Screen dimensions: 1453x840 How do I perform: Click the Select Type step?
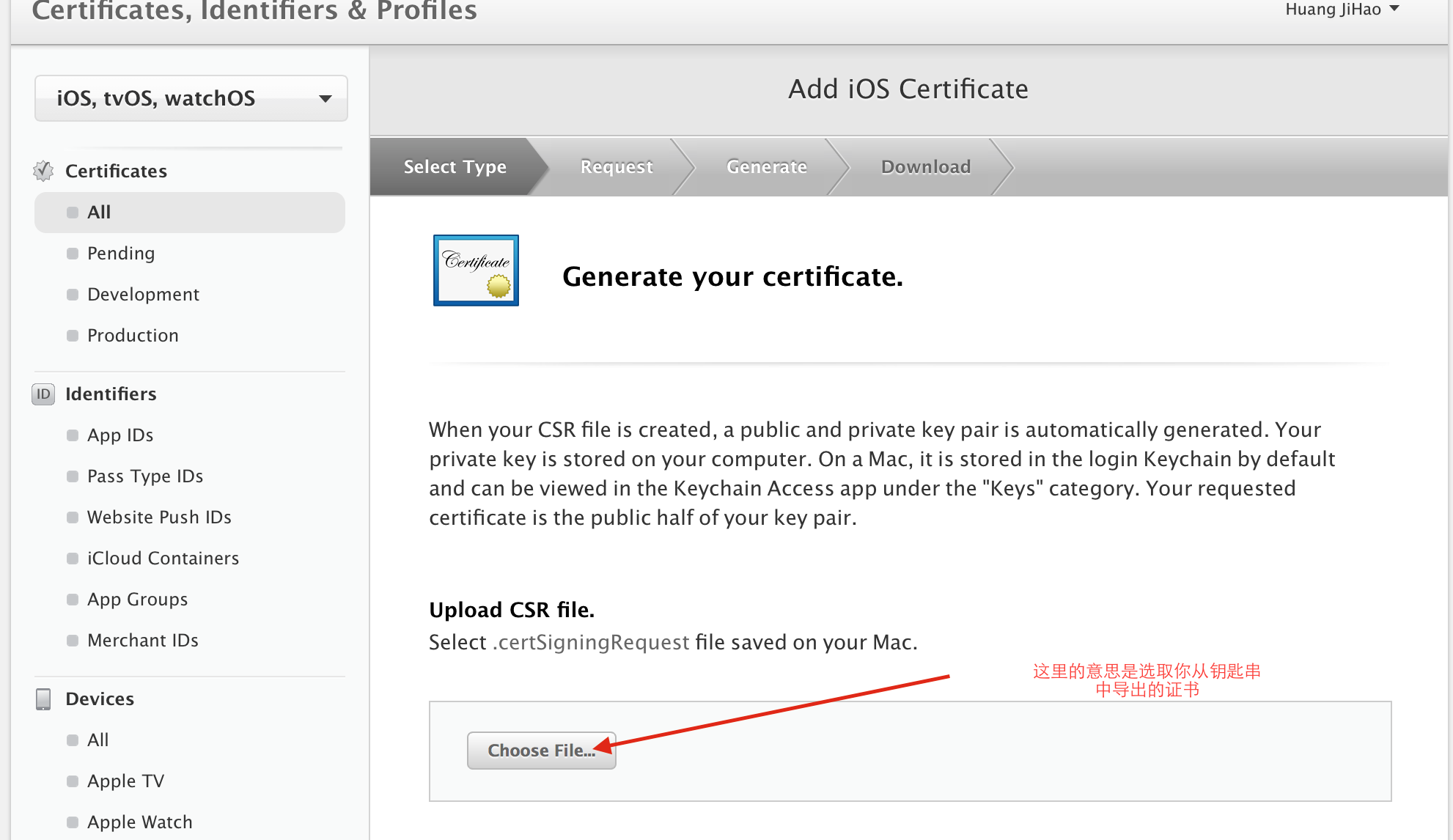455,167
